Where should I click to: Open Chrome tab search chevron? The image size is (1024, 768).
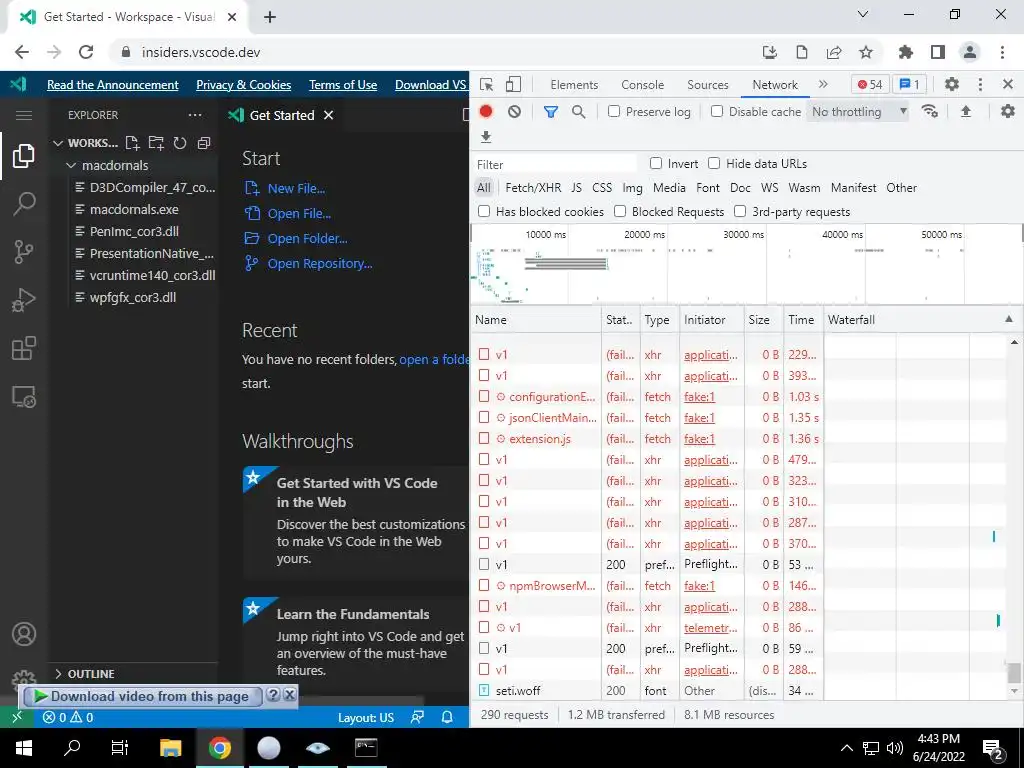[863, 14]
